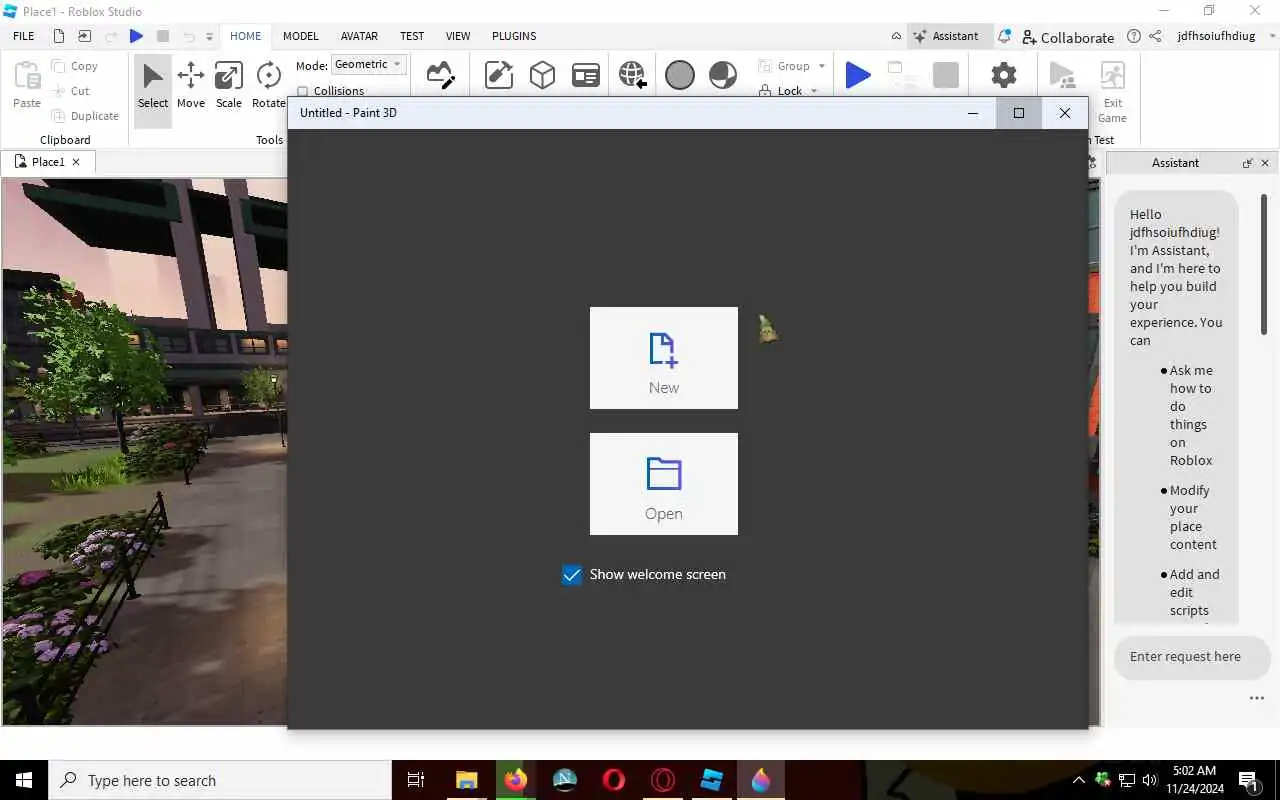Open the notifications bell icon
The image size is (1280, 800).
click(1004, 37)
